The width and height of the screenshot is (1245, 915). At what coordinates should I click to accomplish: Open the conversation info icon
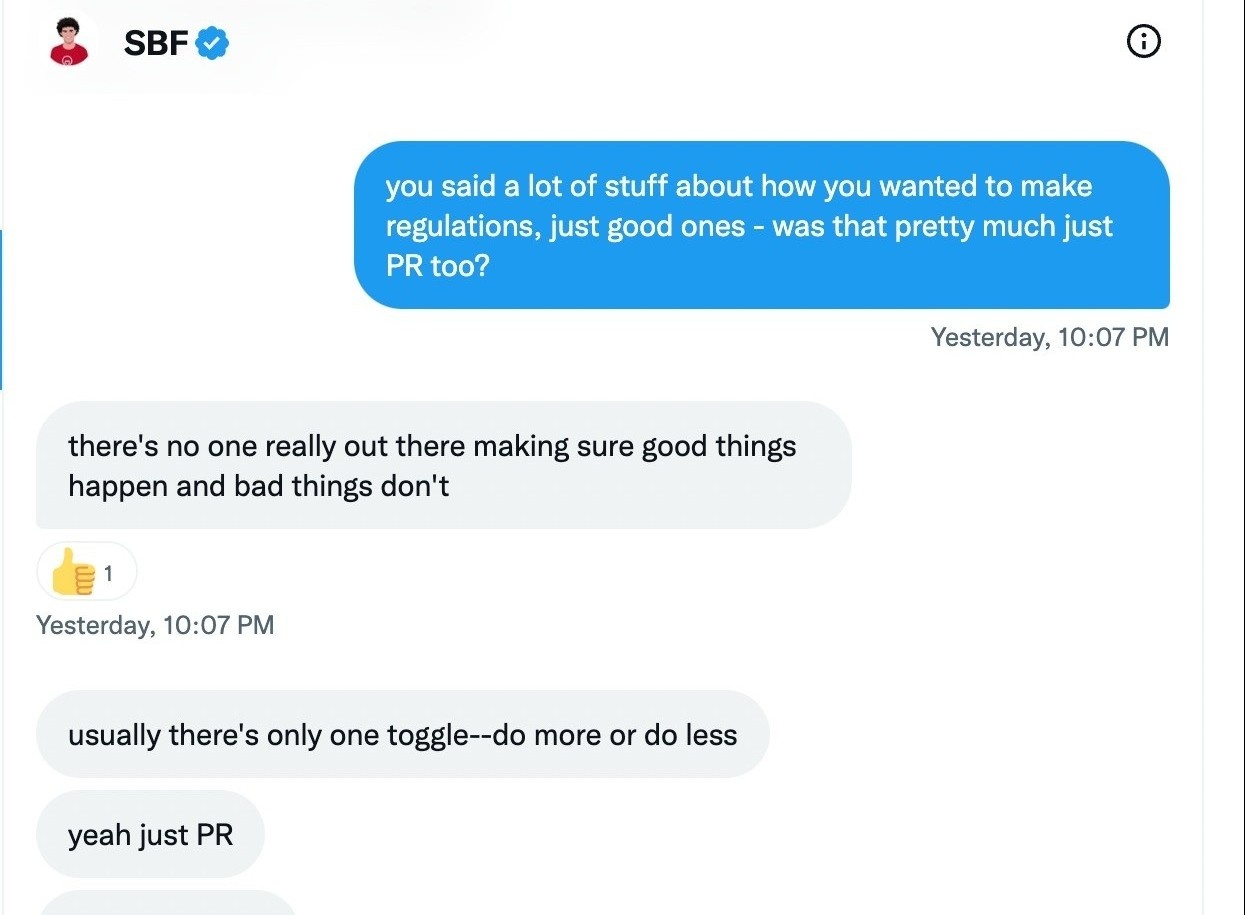tap(1143, 42)
